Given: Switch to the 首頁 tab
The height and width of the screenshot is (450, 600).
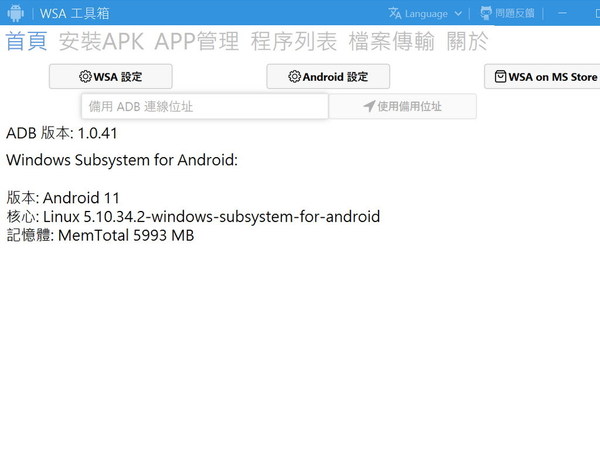Looking at the screenshot, I should click(26, 41).
